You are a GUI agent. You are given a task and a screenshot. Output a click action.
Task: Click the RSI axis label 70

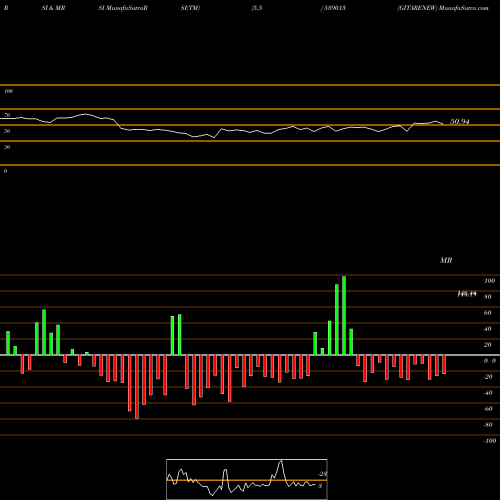pyautogui.click(x=7, y=115)
